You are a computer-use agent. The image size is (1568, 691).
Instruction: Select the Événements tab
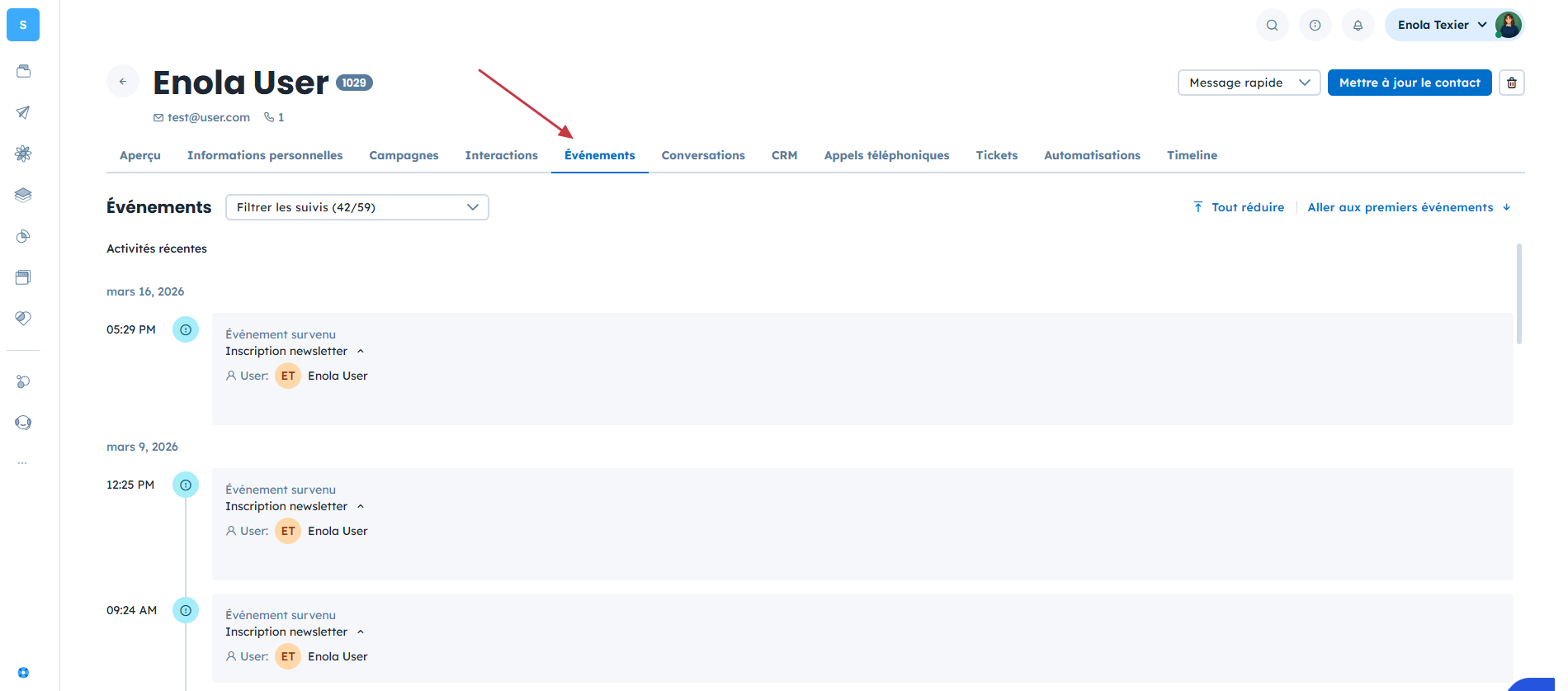tap(600, 155)
